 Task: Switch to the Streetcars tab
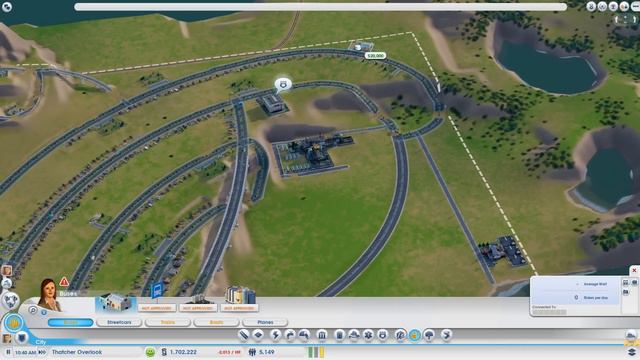[119, 322]
